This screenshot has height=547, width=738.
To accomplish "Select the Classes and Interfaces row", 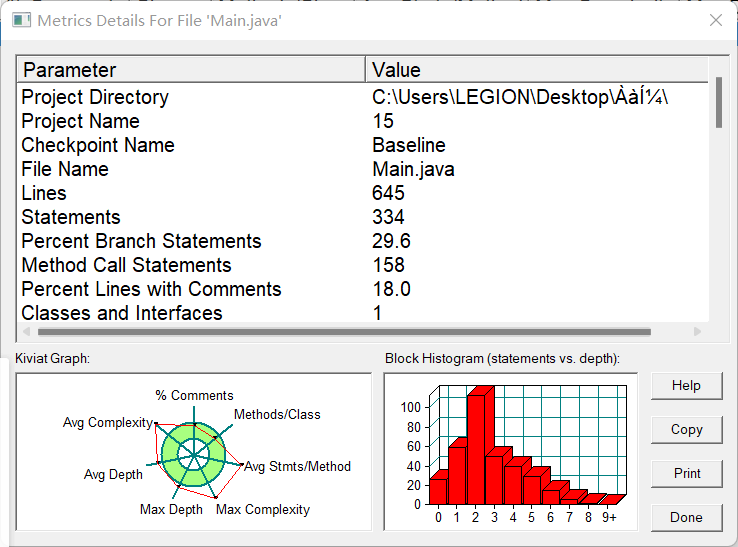I will pos(362,313).
